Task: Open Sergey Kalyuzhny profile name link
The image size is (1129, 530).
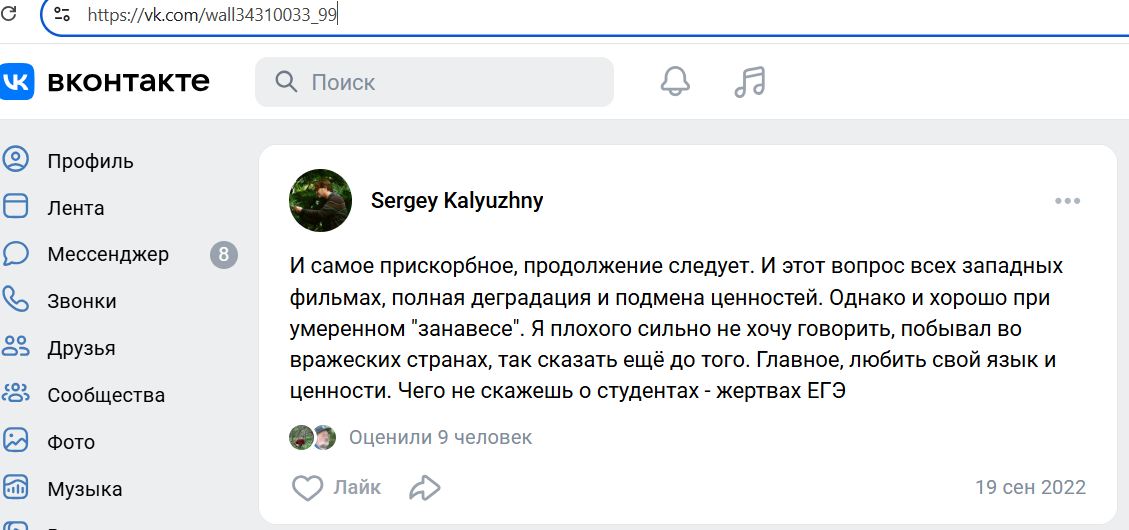Action: (x=457, y=201)
